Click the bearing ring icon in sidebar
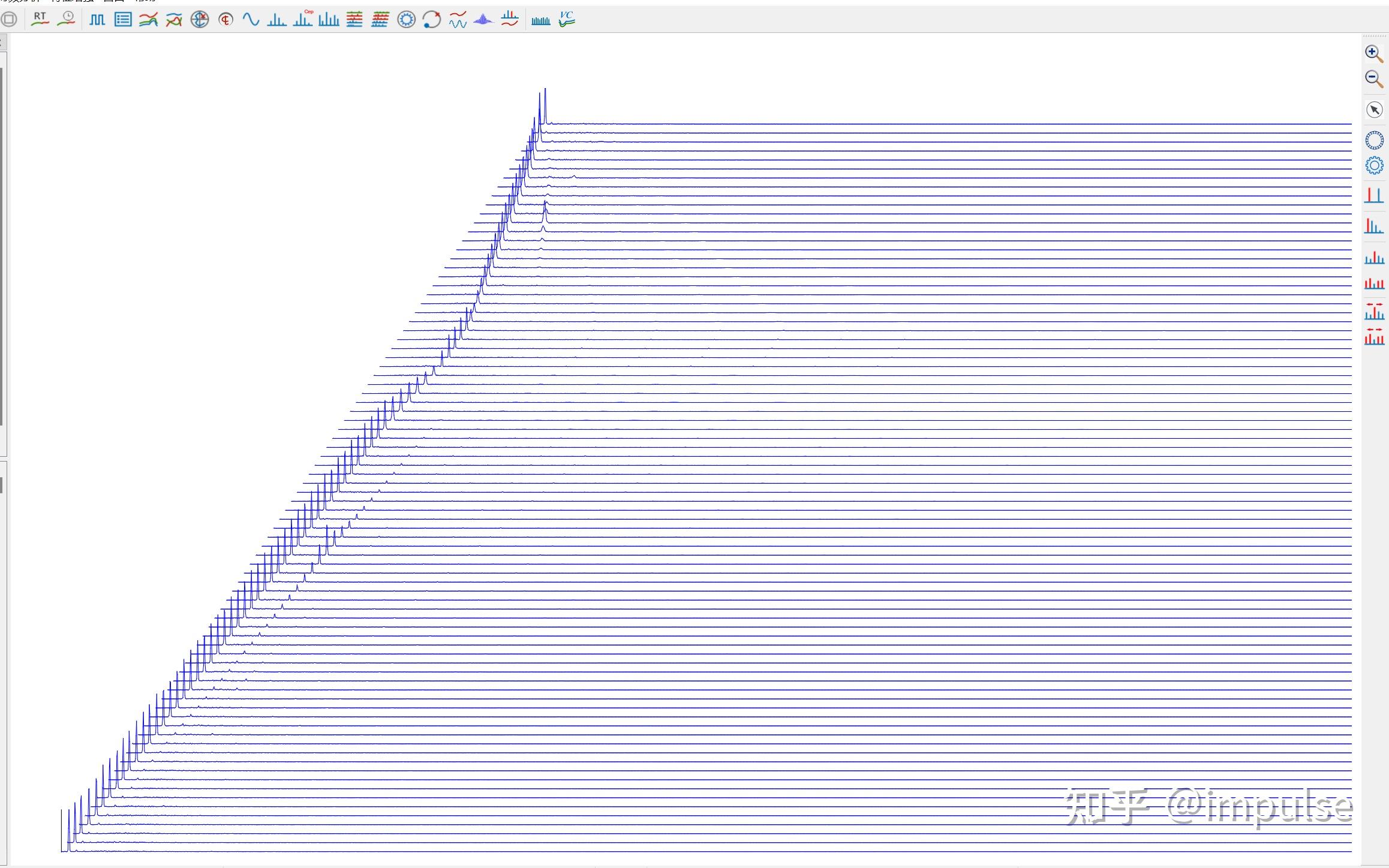The image size is (1389, 868). tap(1374, 140)
